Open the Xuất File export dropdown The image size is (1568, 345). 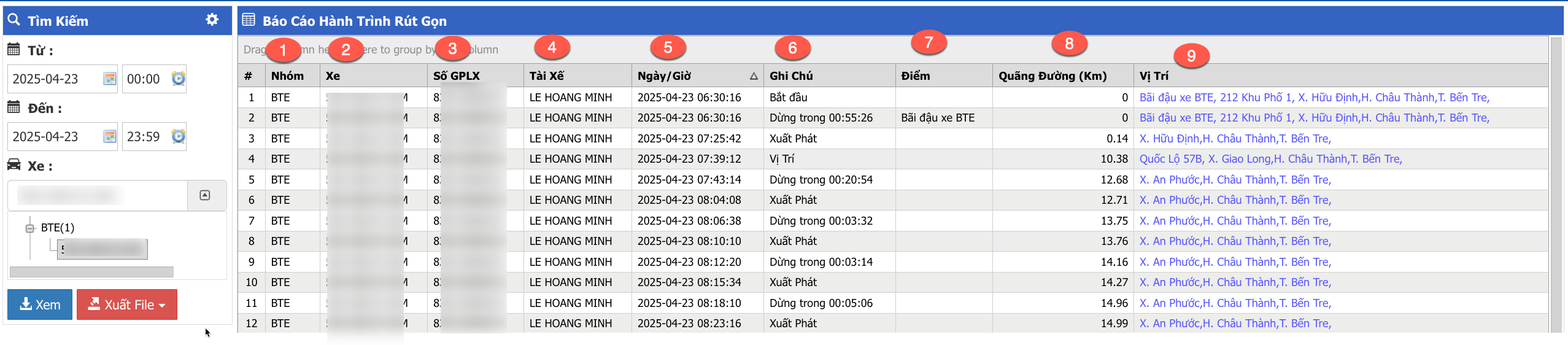127,304
